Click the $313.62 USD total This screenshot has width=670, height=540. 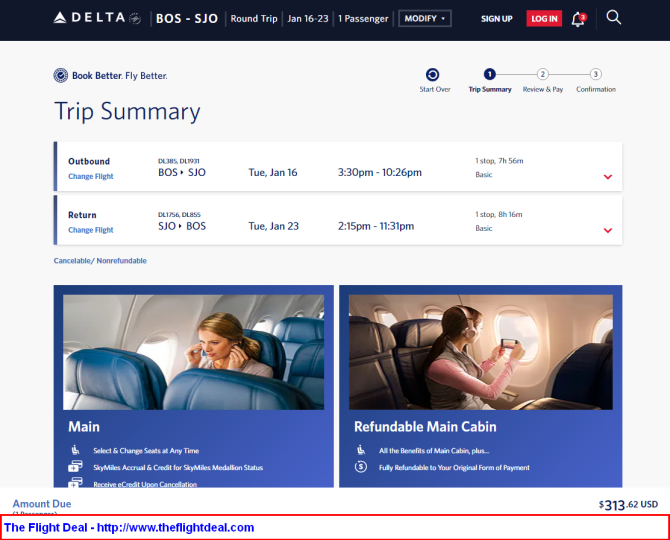(628, 505)
